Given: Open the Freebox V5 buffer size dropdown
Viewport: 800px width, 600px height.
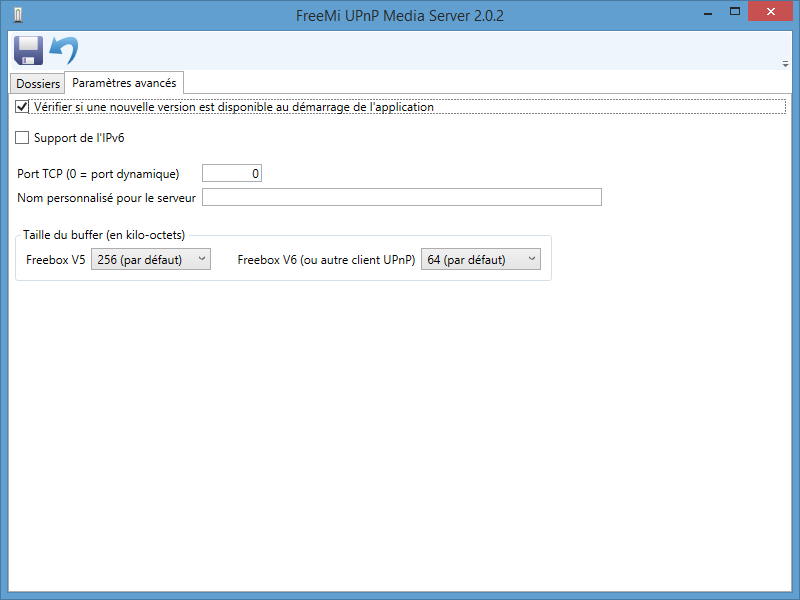Looking at the screenshot, I should click(151, 259).
